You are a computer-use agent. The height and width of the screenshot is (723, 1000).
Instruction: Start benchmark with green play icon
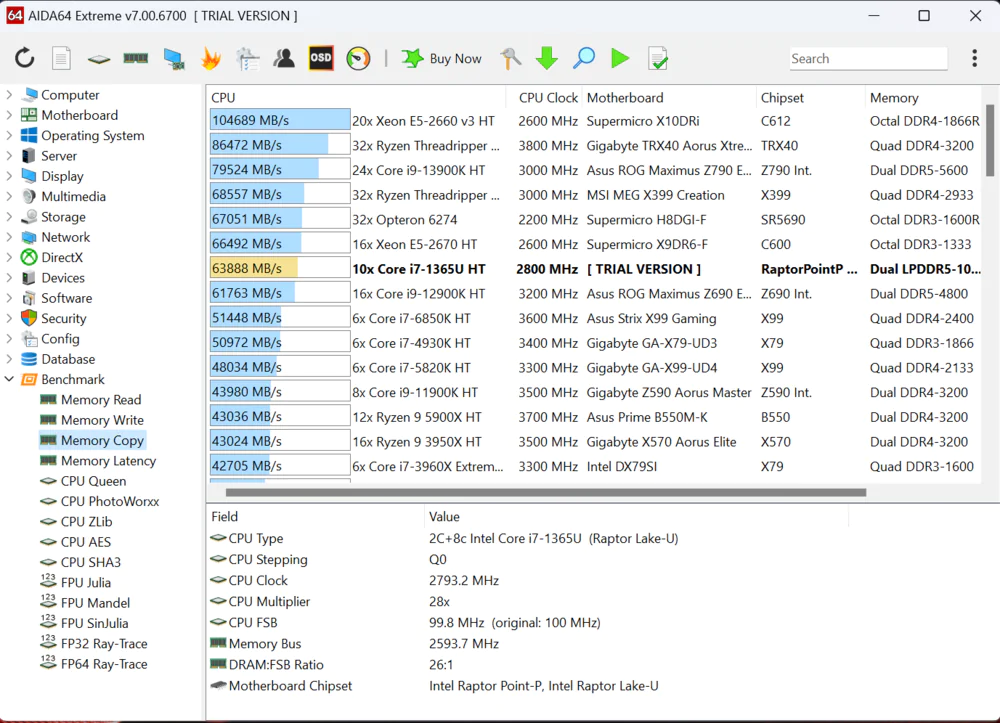click(620, 59)
